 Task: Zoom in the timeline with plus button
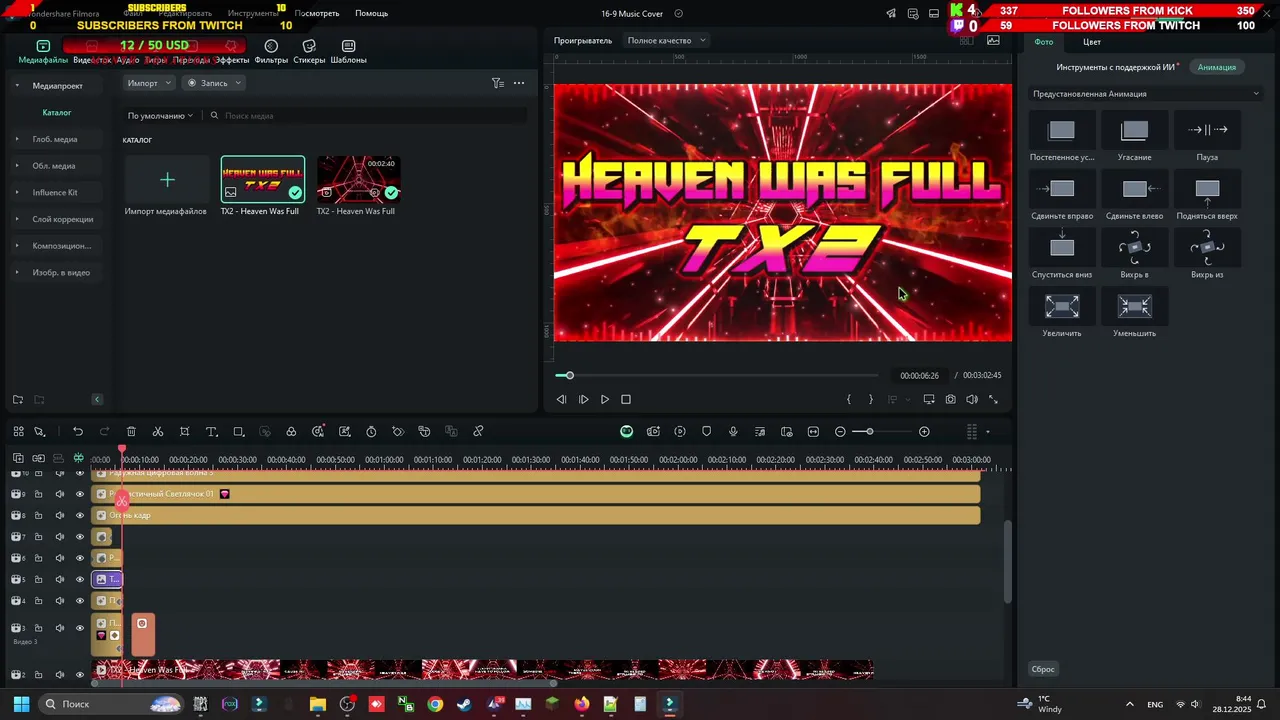pyautogui.click(x=924, y=432)
